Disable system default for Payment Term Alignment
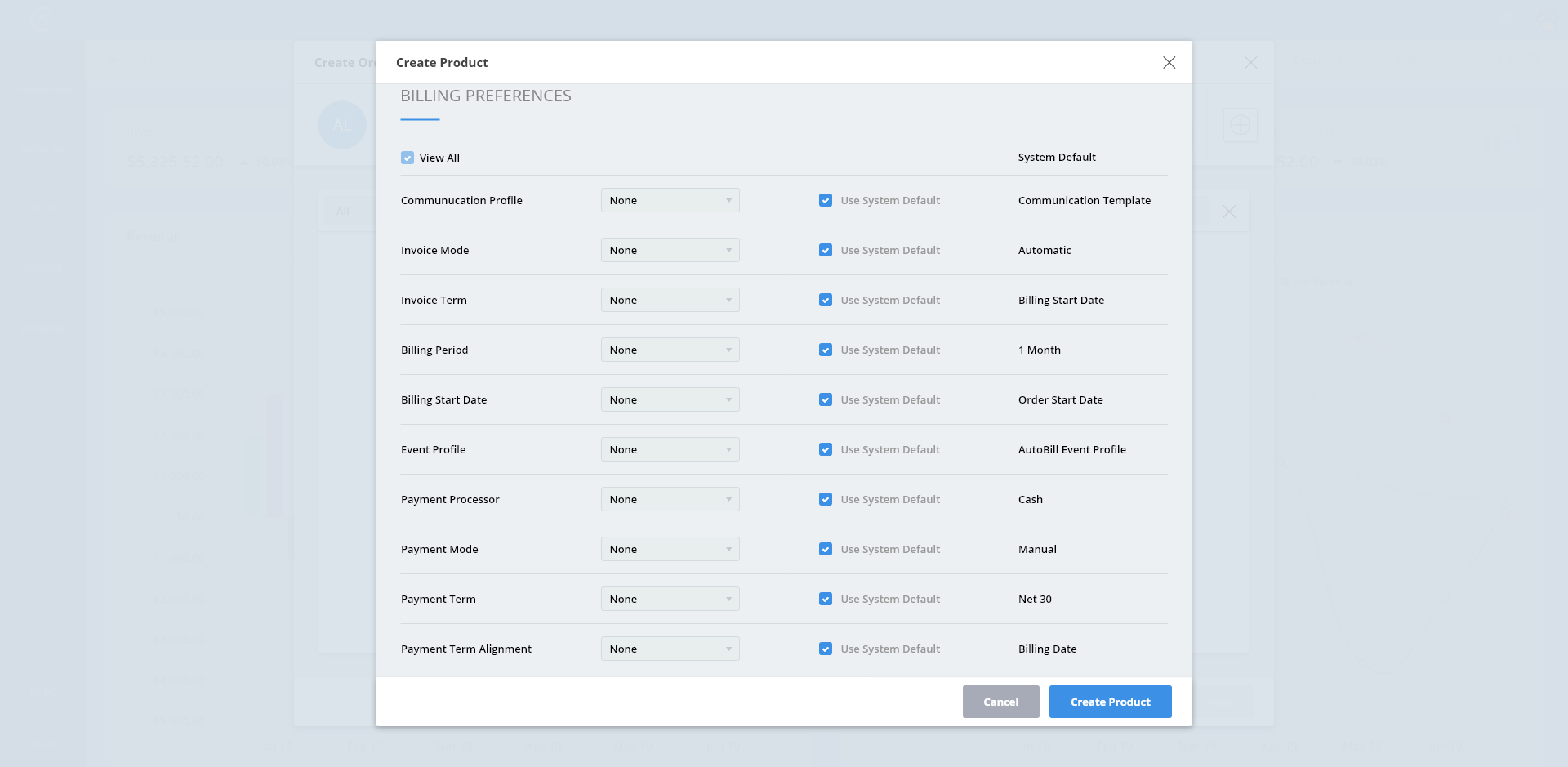The width and height of the screenshot is (1568, 767). click(x=826, y=649)
